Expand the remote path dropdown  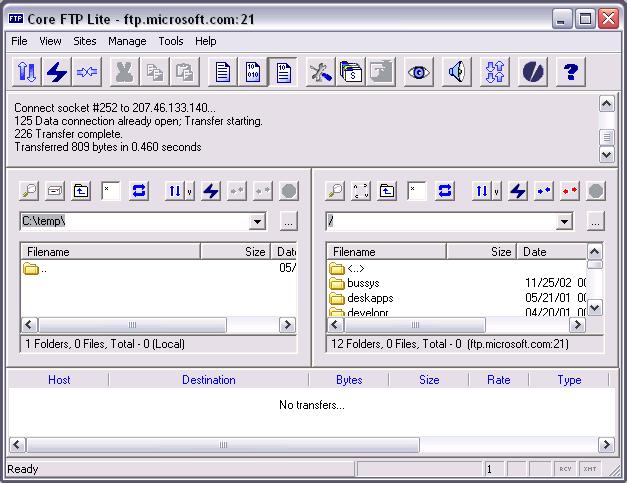click(x=565, y=222)
